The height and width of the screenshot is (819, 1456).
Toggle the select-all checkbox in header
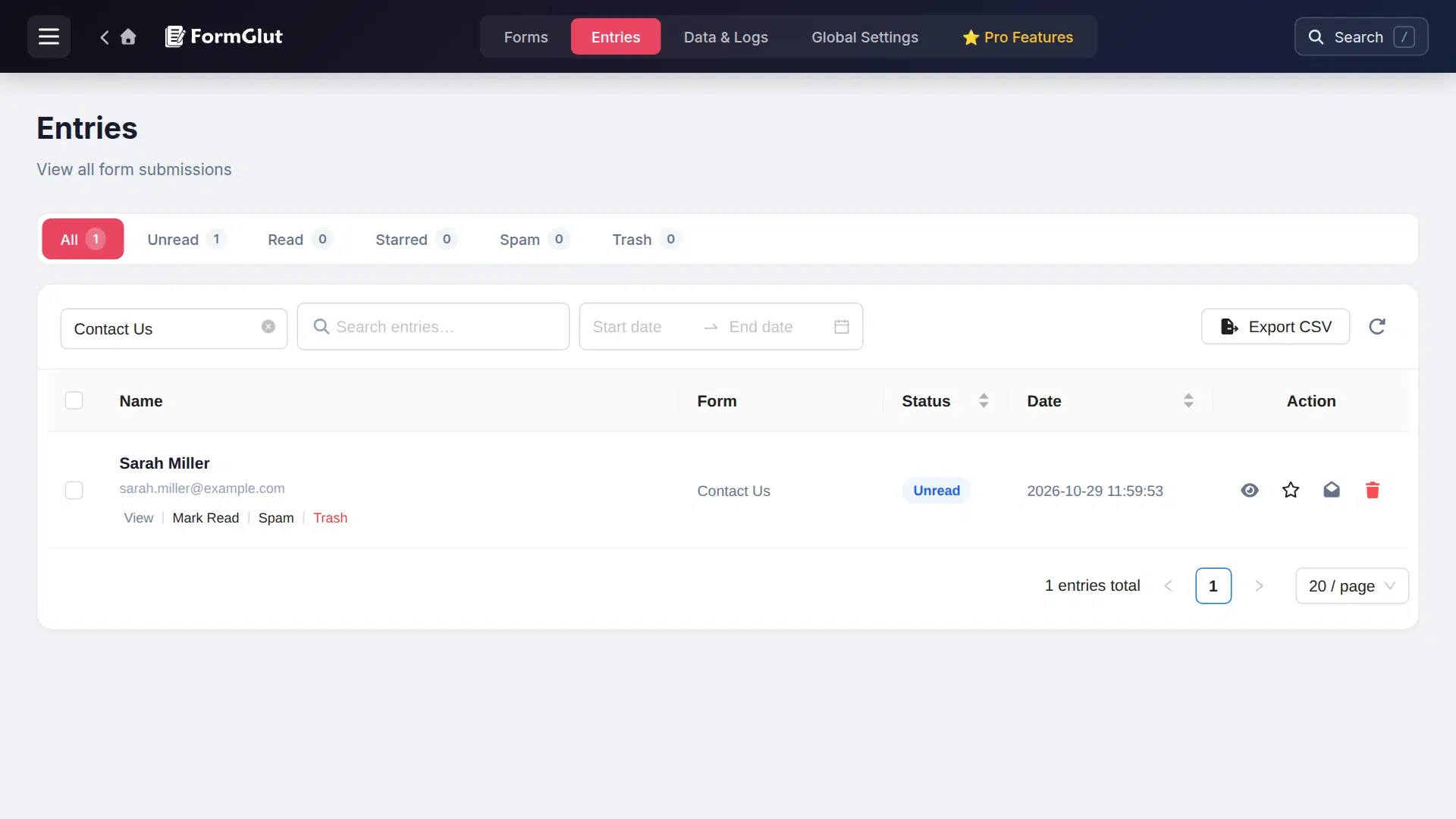(x=74, y=400)
